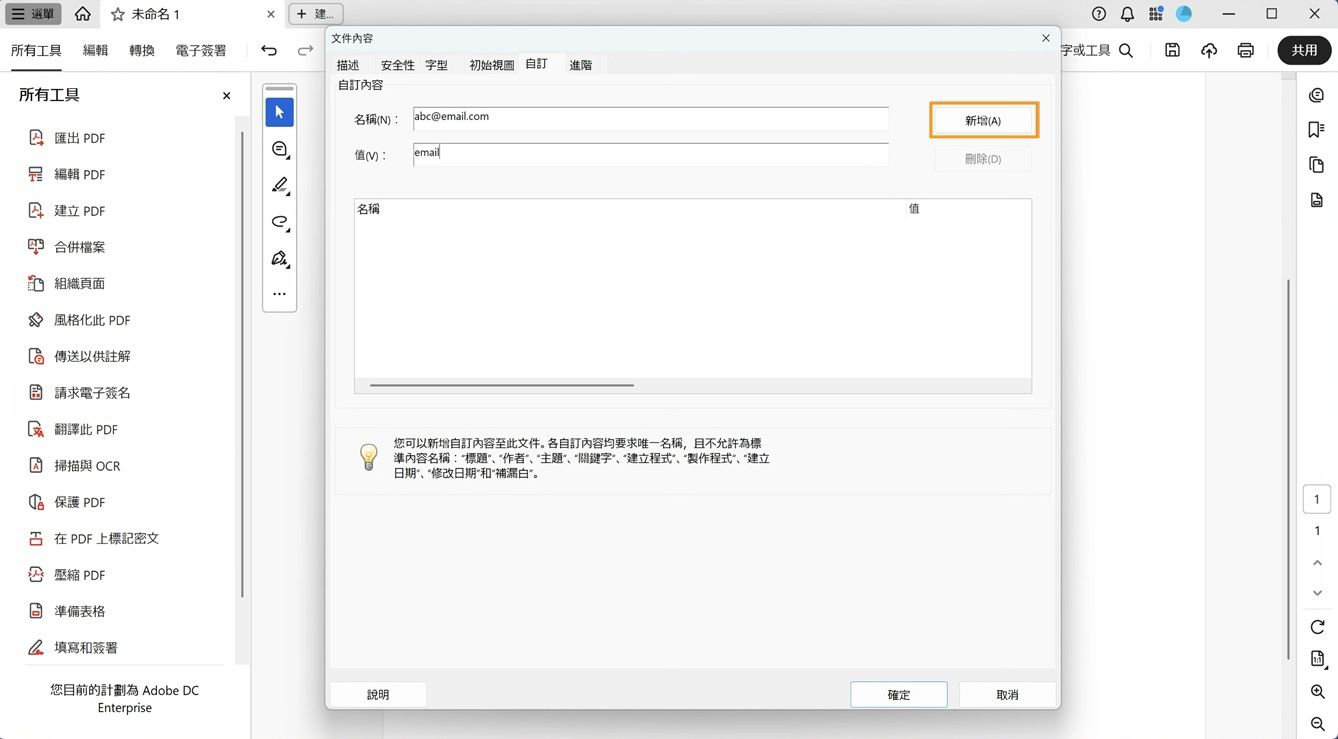The height and width of the screenshot is (739, 1338).
Task: Open the 選單 hamburger menu
Action: [34, 14]
